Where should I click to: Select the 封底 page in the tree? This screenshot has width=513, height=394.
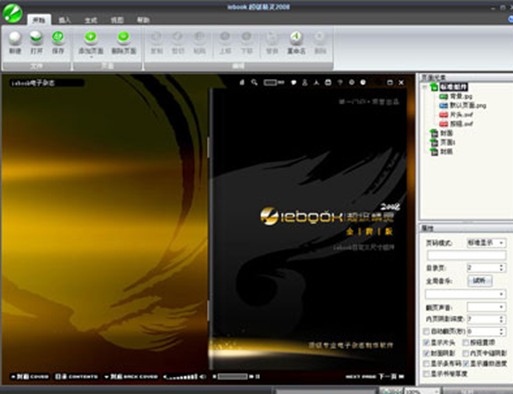tap(447, 152)
